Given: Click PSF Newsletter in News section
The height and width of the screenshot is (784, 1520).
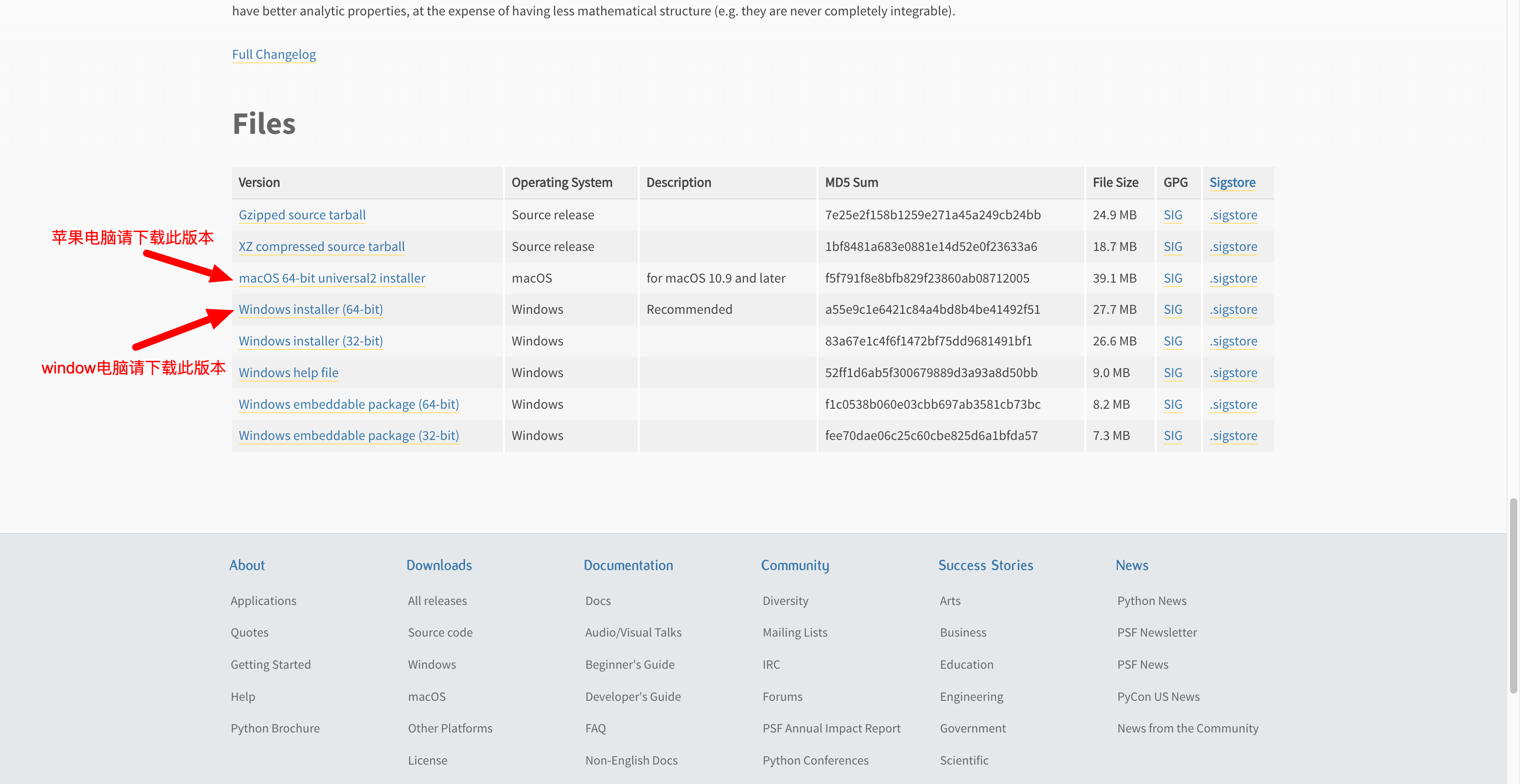Looking at the screenshot, I should (x=1157, y=633).
